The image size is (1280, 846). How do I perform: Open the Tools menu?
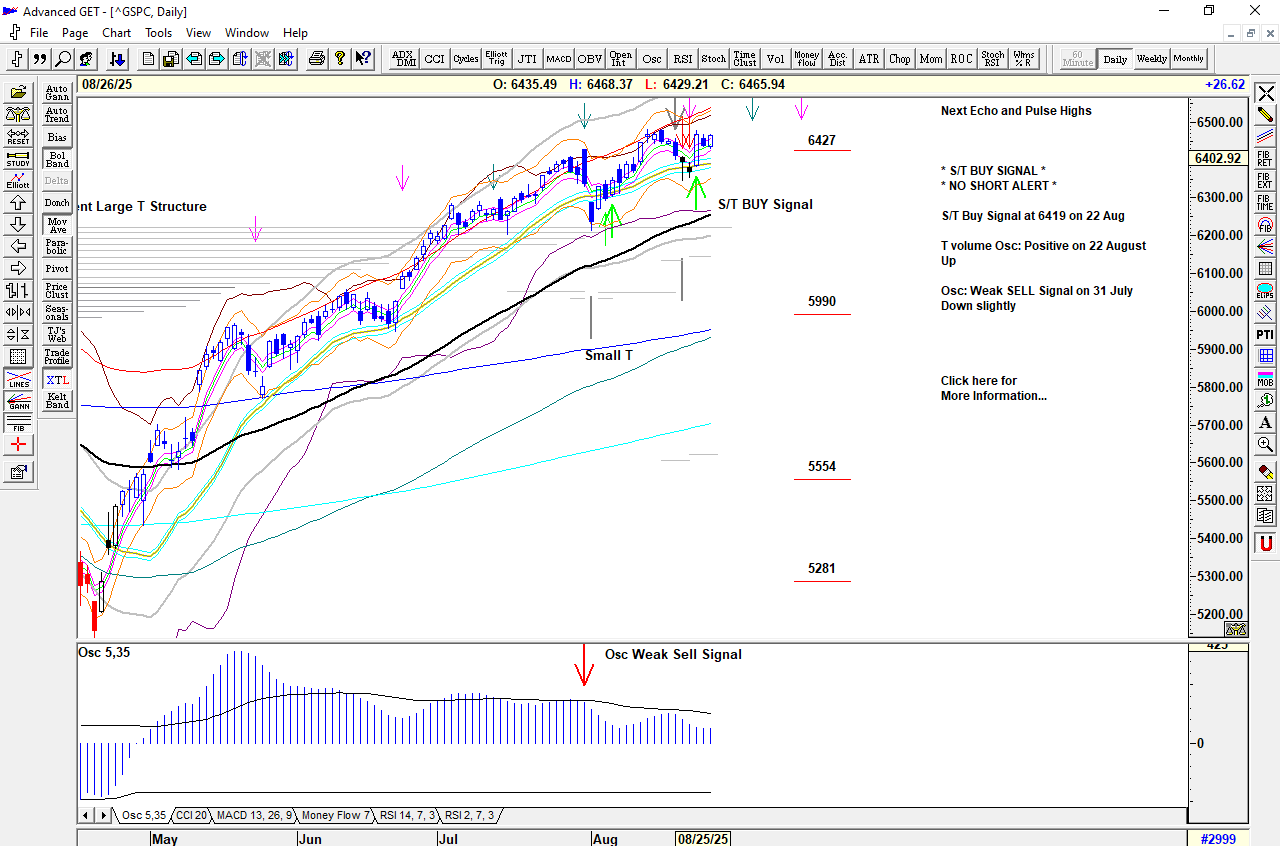[x=158, y=33]
